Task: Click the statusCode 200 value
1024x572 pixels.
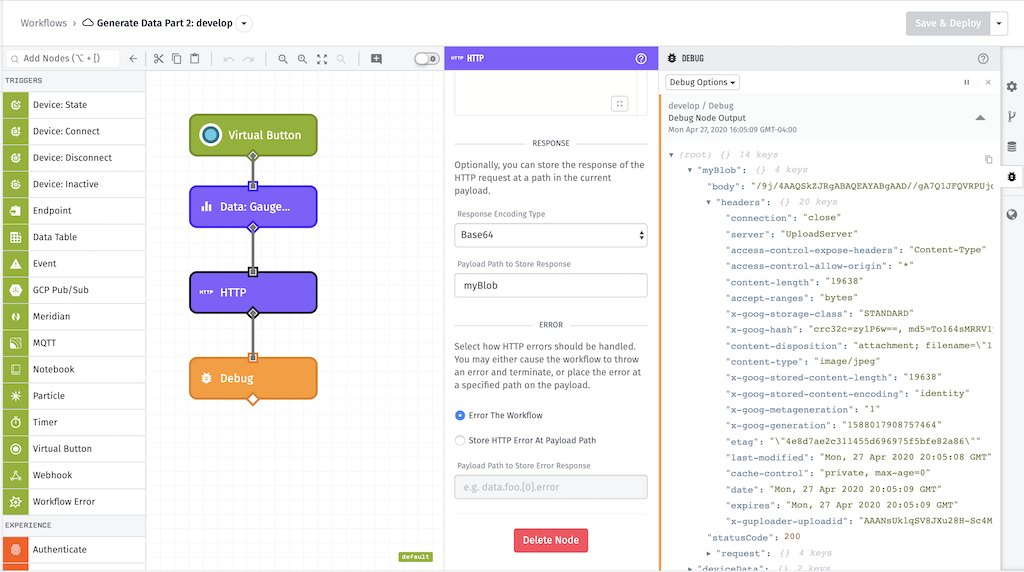Action: coord(792,536)
